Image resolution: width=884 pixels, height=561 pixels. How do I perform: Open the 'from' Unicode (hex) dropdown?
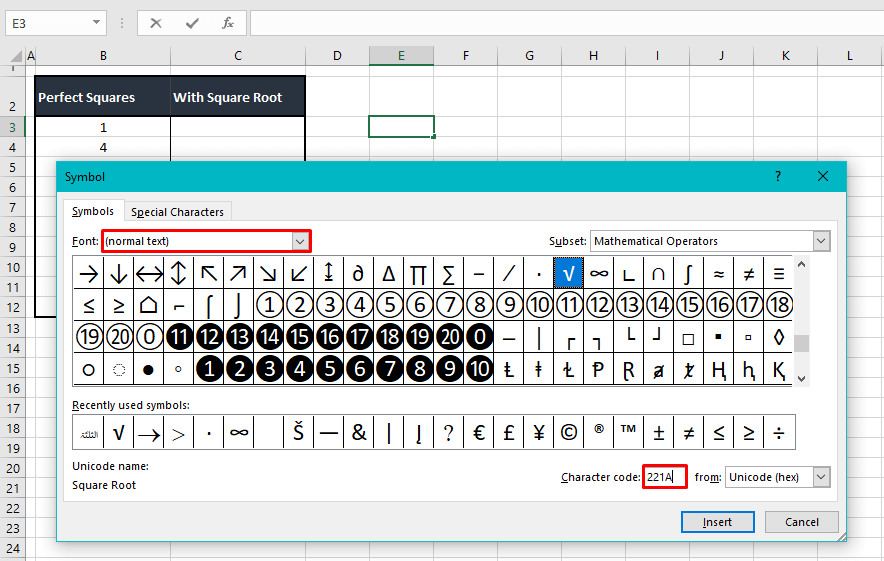[821, 477]
